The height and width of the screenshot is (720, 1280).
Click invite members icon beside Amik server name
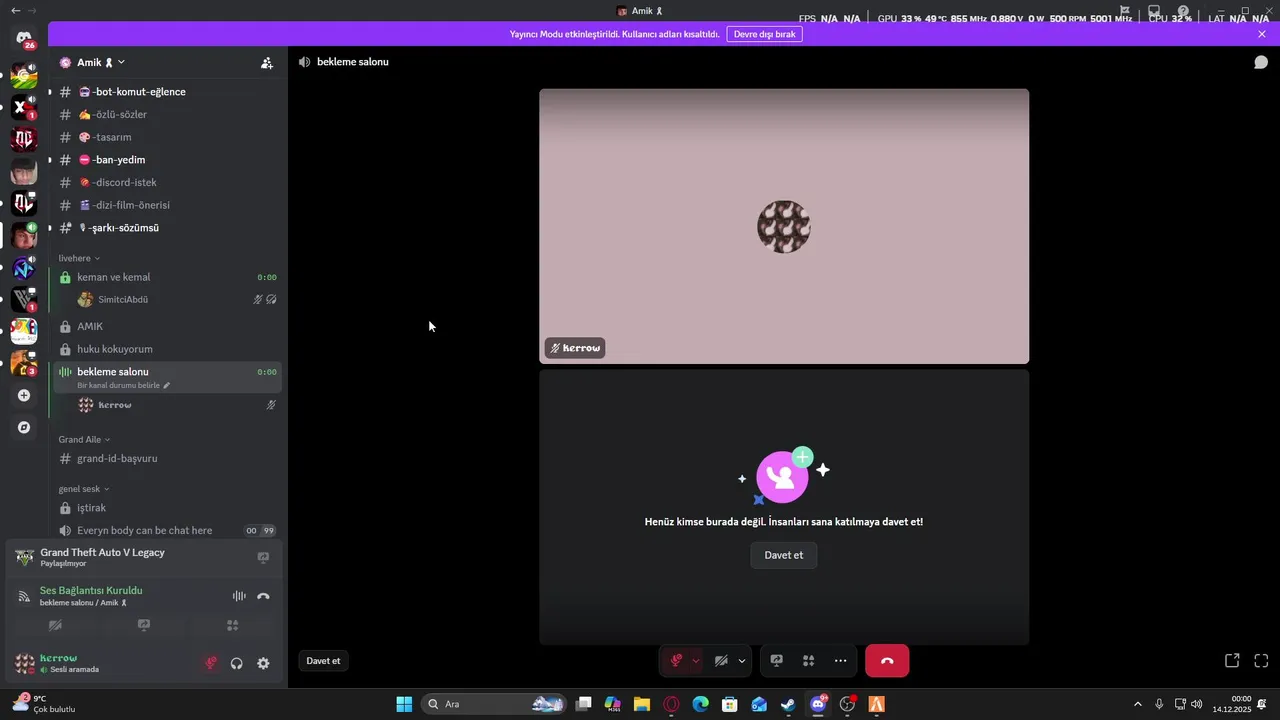coord(266,62)
